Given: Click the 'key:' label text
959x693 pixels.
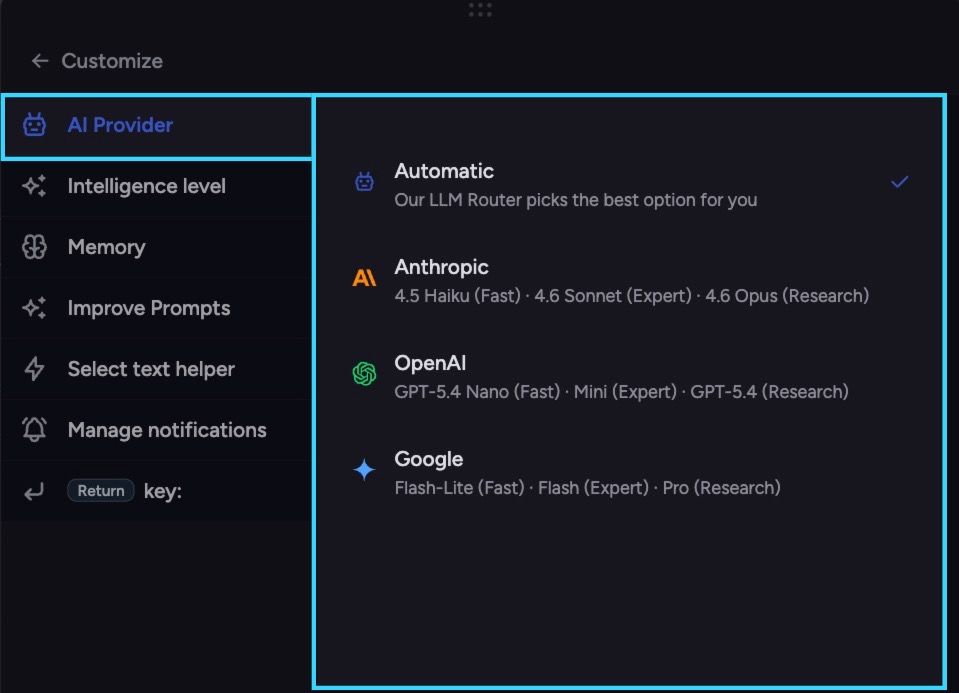Looking at the screenshot, I should point(163,491).
